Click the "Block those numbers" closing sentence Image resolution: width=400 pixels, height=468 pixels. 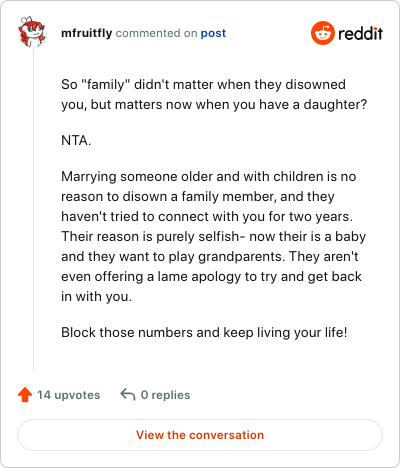tap(204, 333)
